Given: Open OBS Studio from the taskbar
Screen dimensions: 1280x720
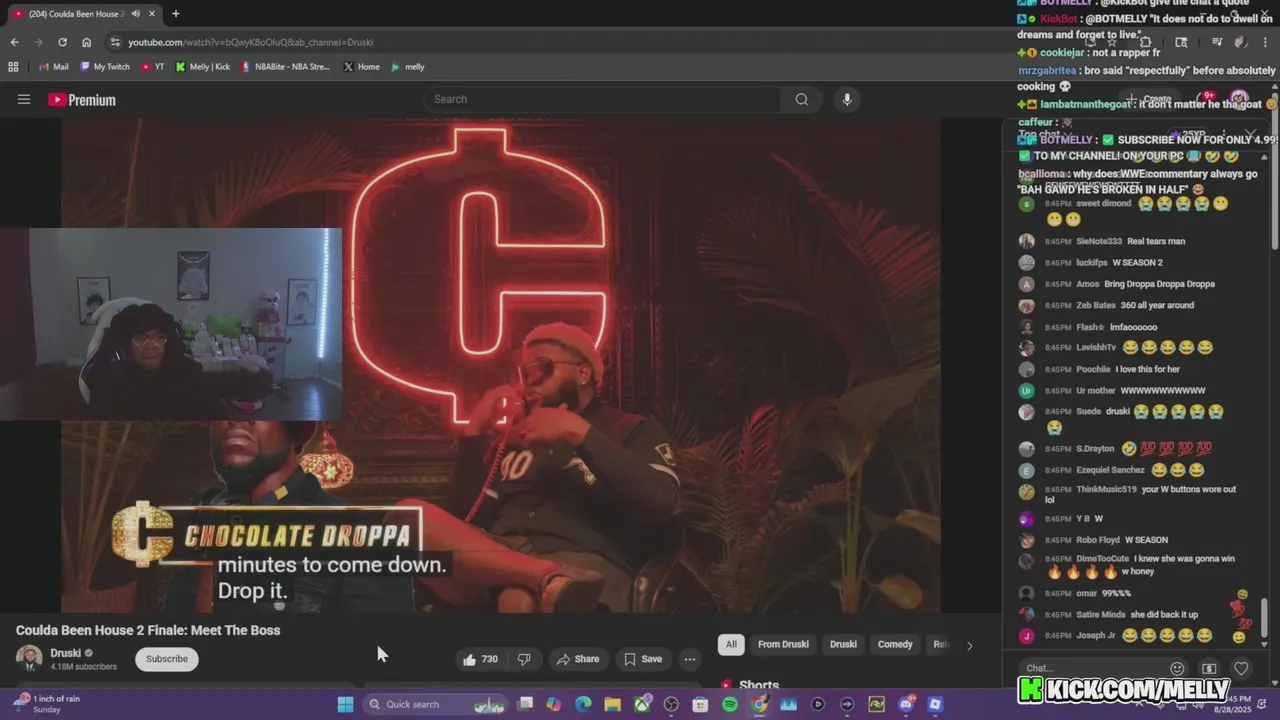Looking at the screenshot, I should 671,704.
